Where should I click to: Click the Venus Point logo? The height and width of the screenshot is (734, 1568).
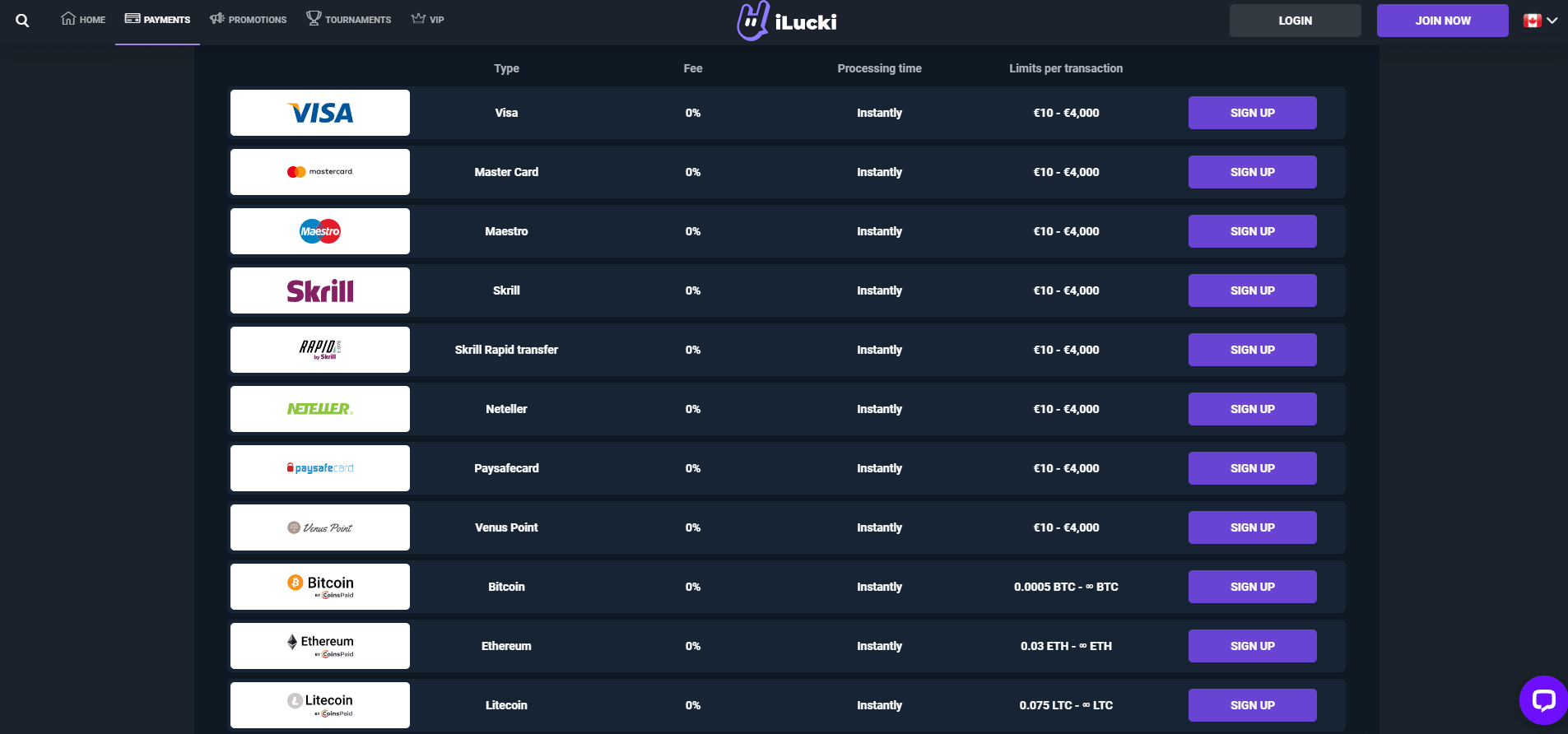[x=320, y=527]
